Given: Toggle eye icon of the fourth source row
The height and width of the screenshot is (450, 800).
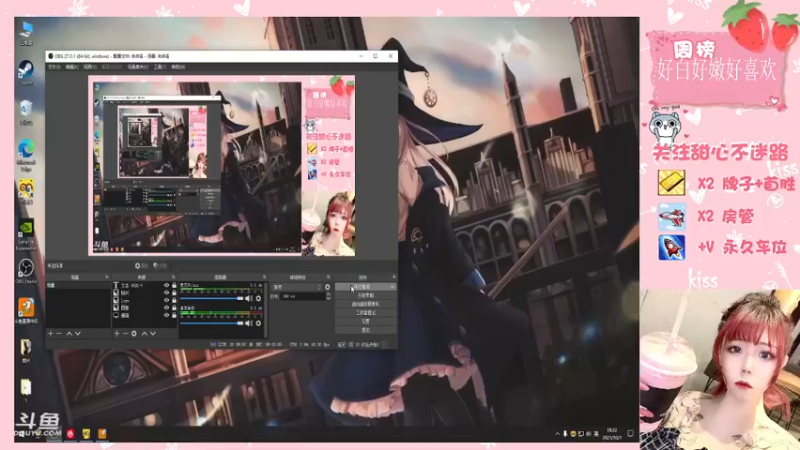Looking at the screenshot, I should click(x=166, y=308).
